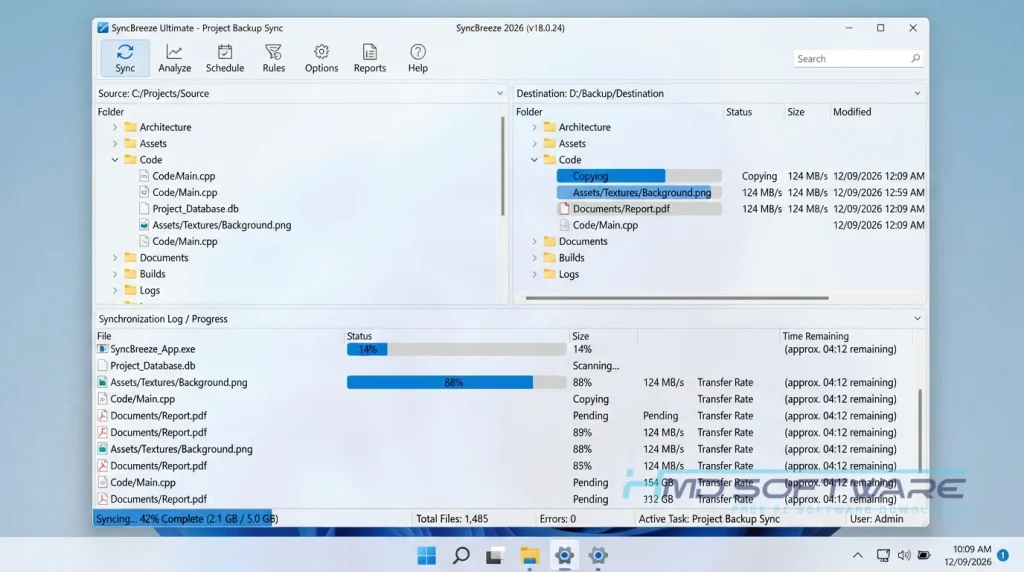
Task: Select CodeMain.cpp in source tree
Action: click(184, 176)
